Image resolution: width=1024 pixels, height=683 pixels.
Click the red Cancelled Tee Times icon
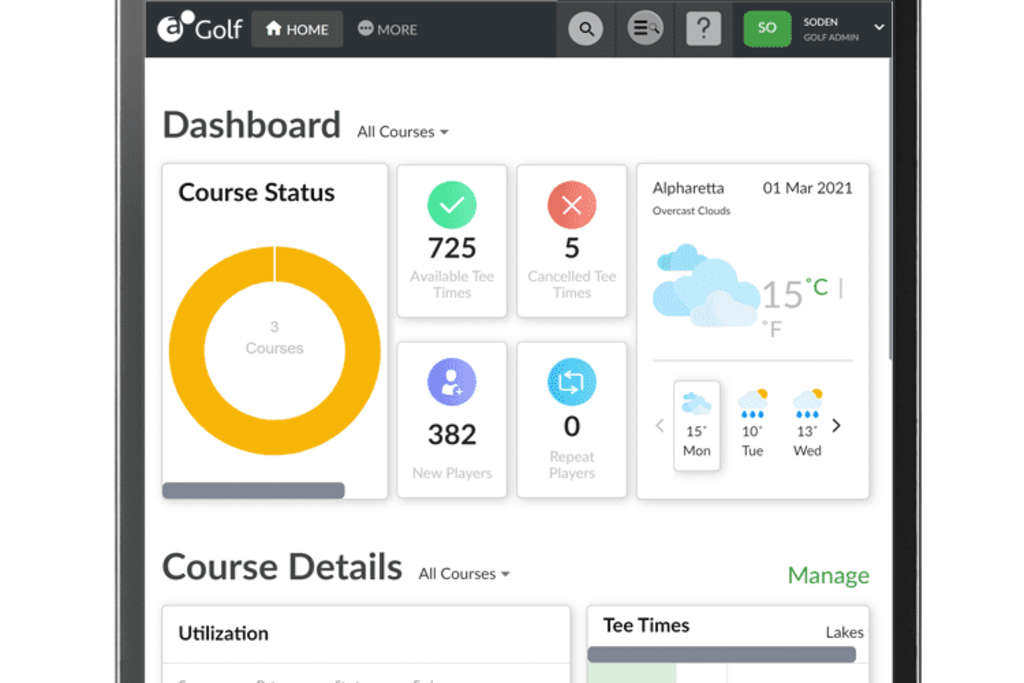point(572,206)
